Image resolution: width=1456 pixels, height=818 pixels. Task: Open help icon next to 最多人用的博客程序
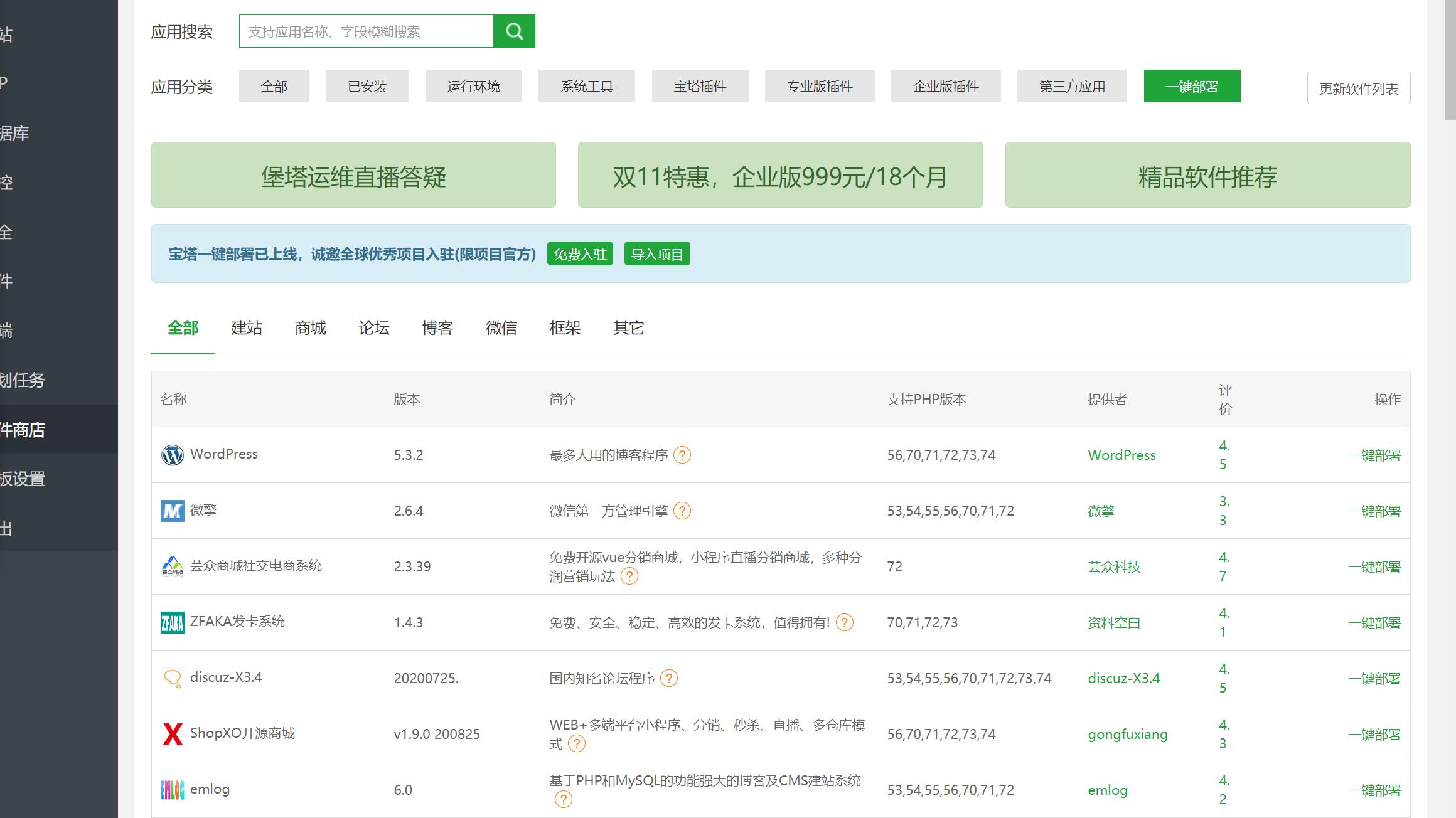[x=682, y=455]
